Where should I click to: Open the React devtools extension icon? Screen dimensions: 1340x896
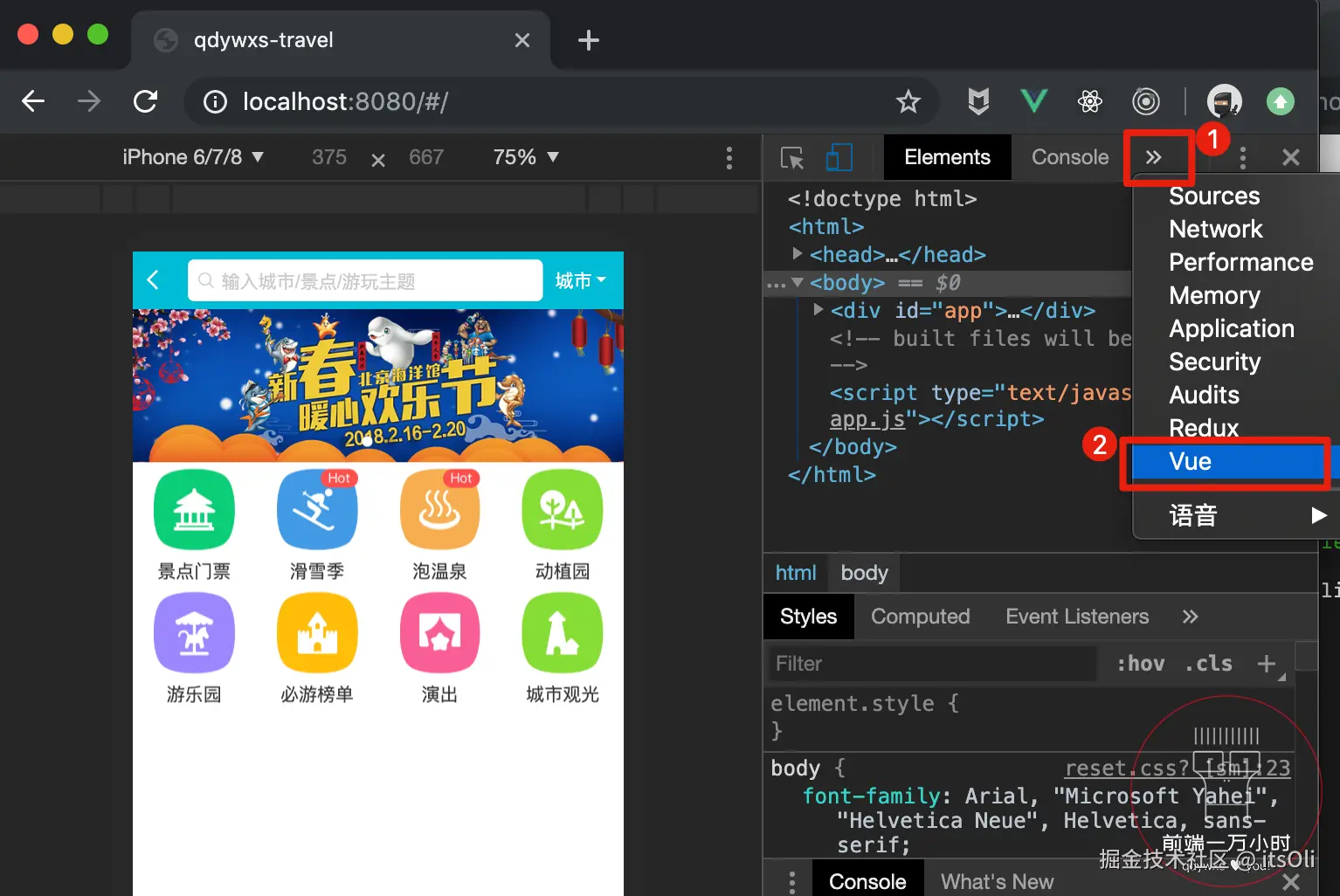1090,101
